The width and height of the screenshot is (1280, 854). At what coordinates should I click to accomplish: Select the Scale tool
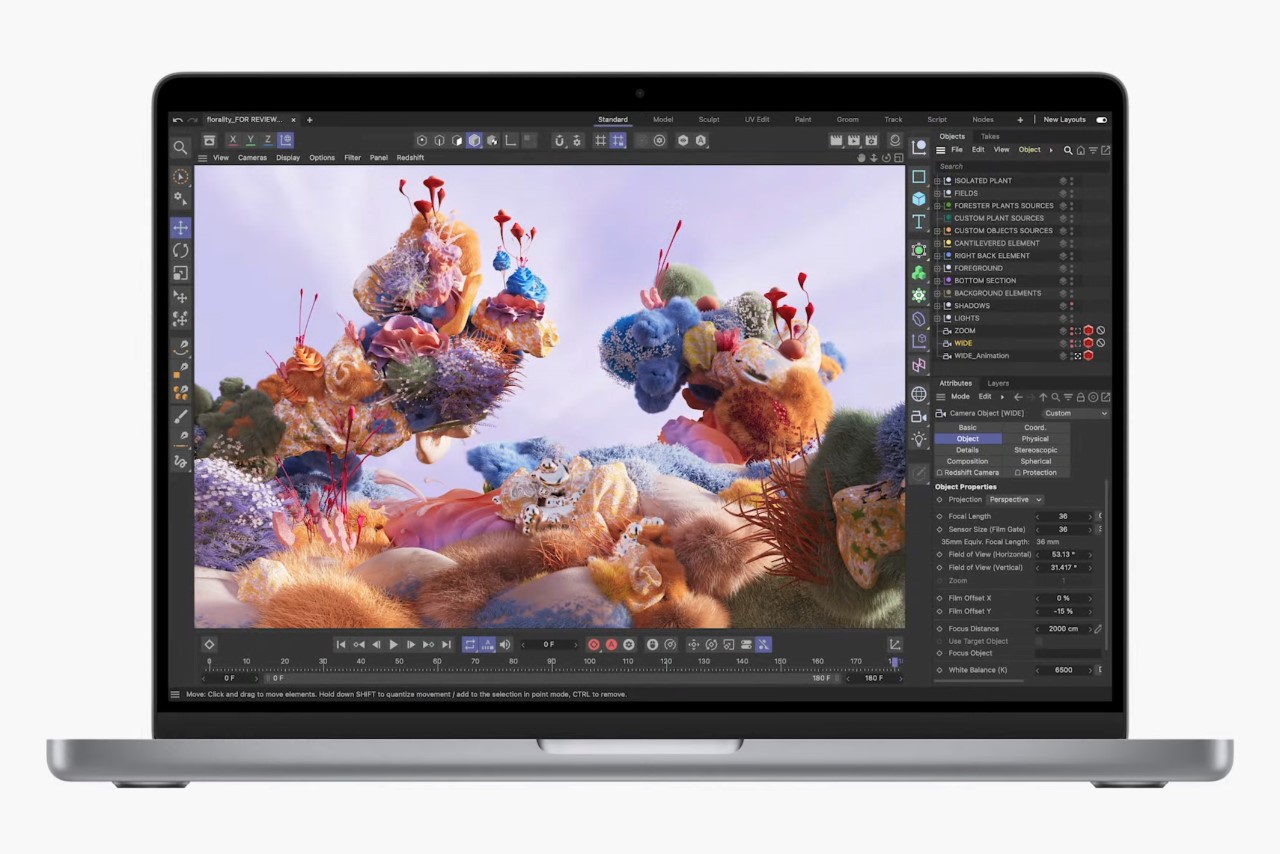click(180, 273)
